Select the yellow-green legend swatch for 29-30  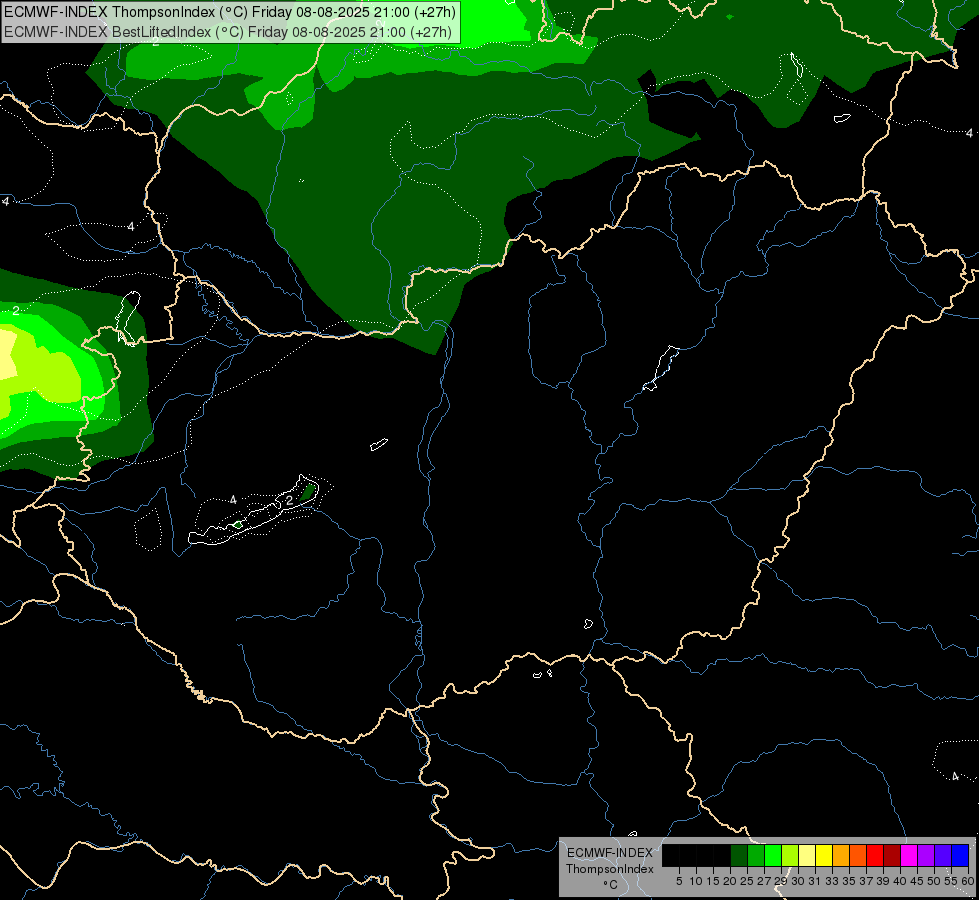790,855
